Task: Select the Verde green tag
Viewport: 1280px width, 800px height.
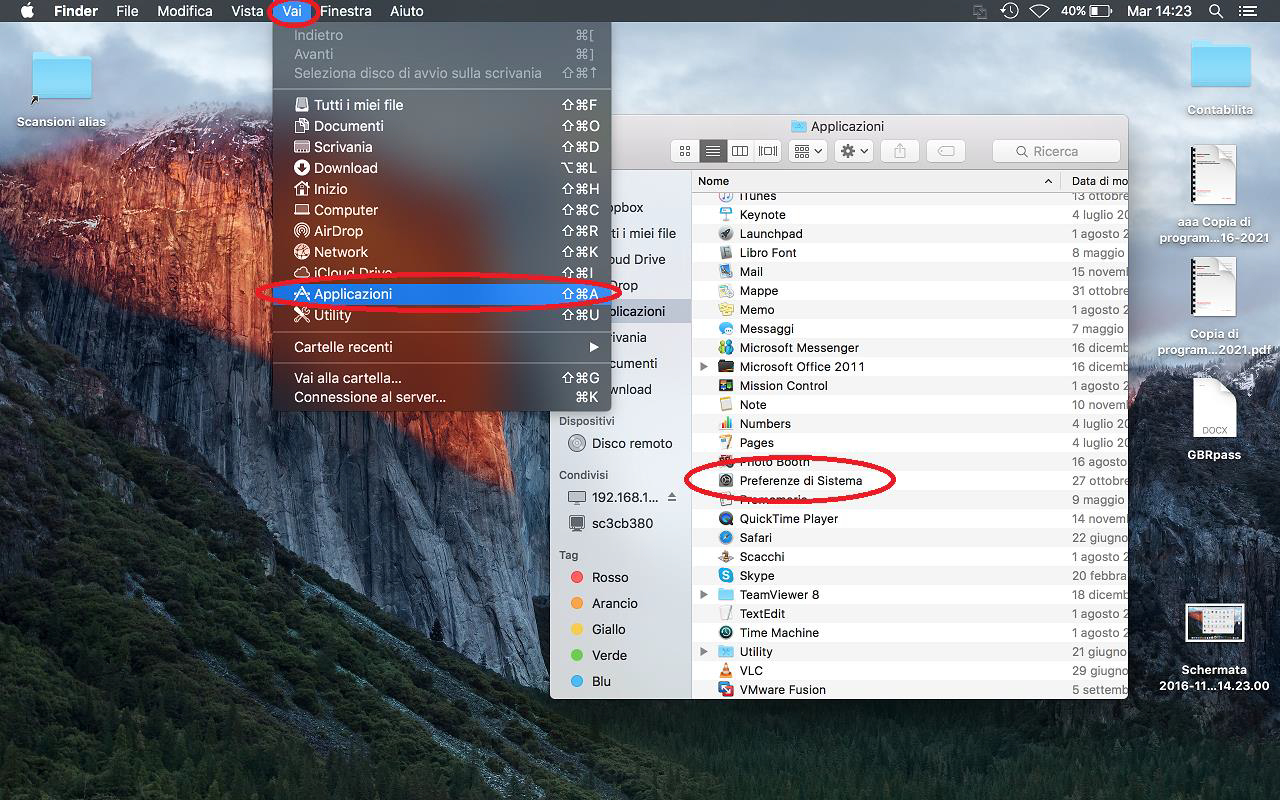Action: [620, 655]
